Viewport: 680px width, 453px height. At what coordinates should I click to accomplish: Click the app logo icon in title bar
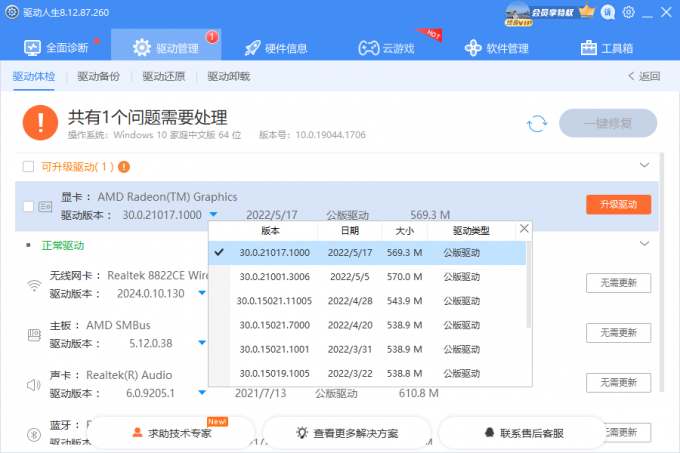(x=12, y=12)
